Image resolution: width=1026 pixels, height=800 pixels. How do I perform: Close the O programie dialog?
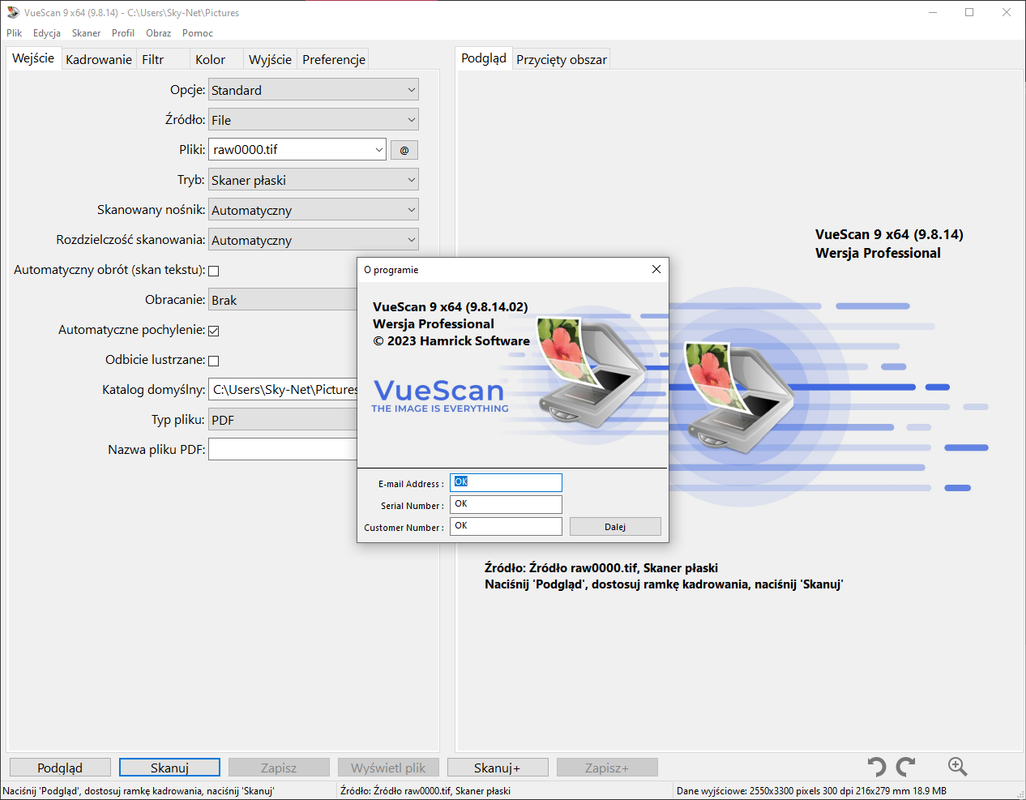click(656, 270)
